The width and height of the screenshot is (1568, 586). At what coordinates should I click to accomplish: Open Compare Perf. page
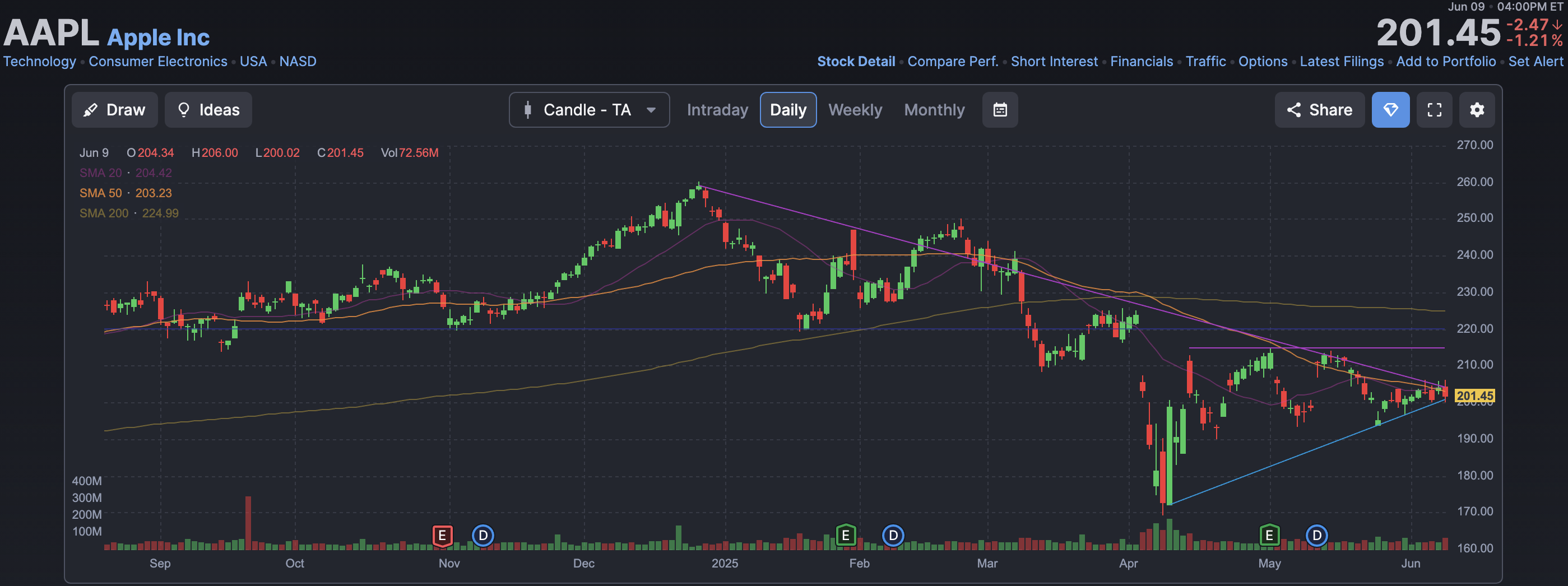(x=953, y=62)
